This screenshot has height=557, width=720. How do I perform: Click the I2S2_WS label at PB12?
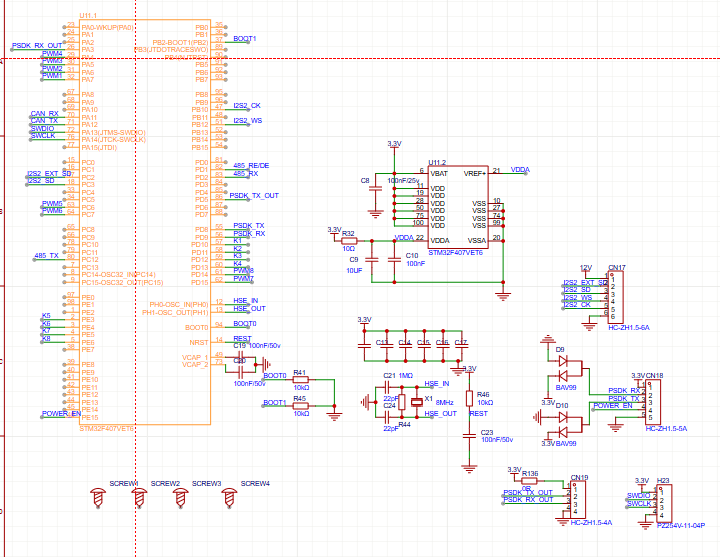248,121
